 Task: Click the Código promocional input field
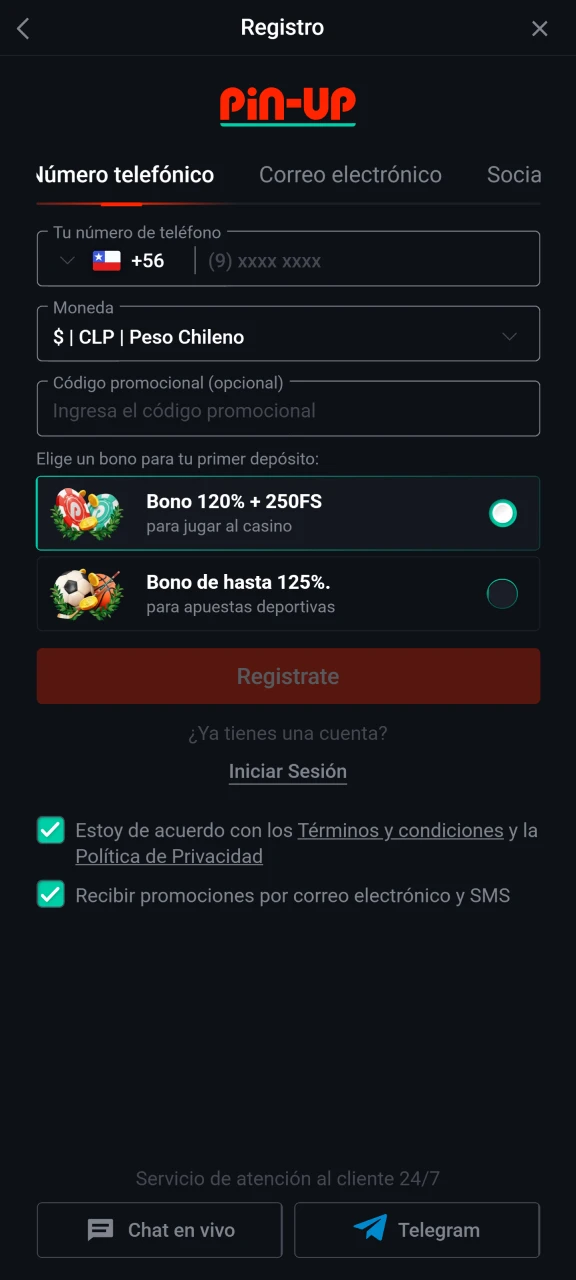[x=288, y=408]
